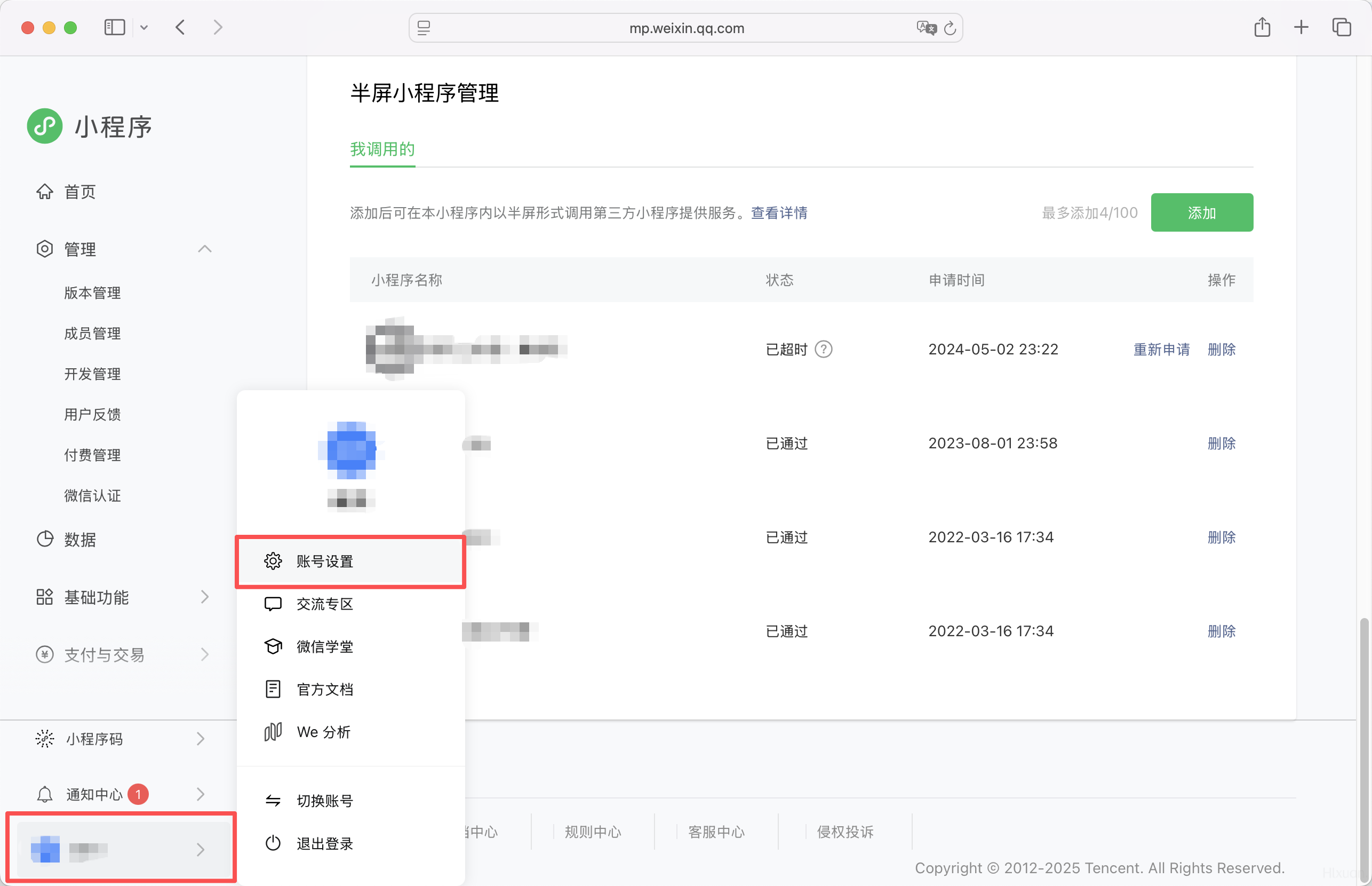This screenshot has height=886, width=1372.
Task: Expand the 小程序码 sidebar entry
Action: 200,739
